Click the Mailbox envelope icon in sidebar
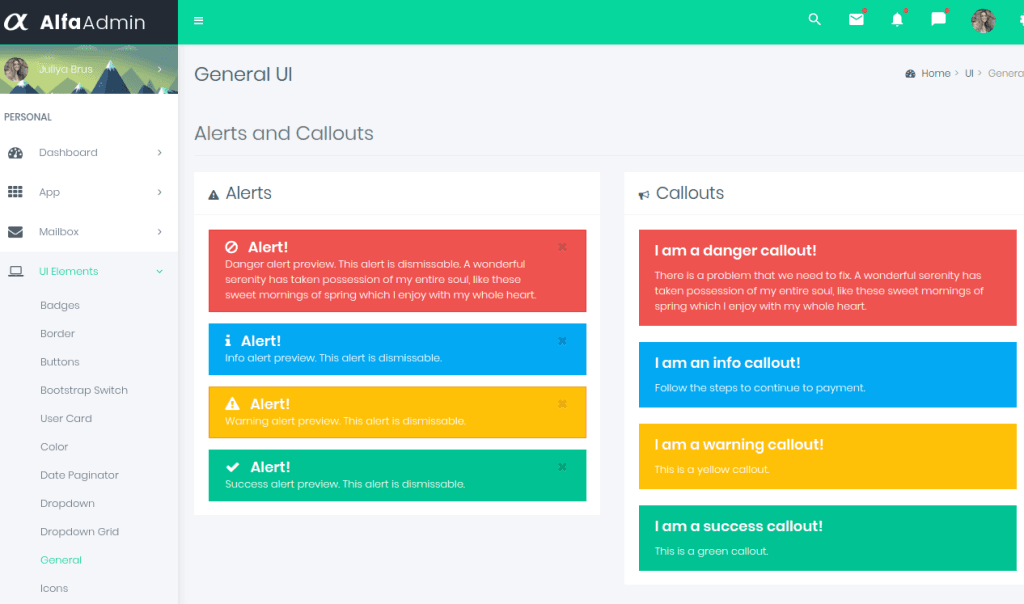The image size is (1024, 604). click(x=15, y=232)
